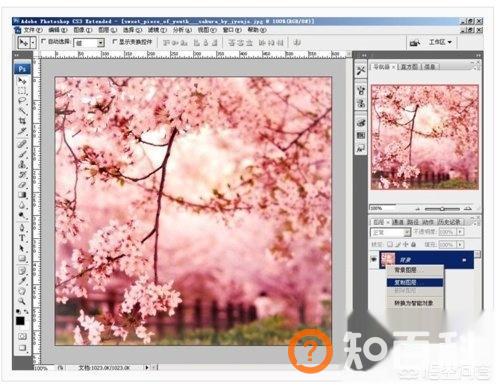Change screen mode at toolbox bottom
500x389 pixels.
pyautogui.click(x=22, y=348)
